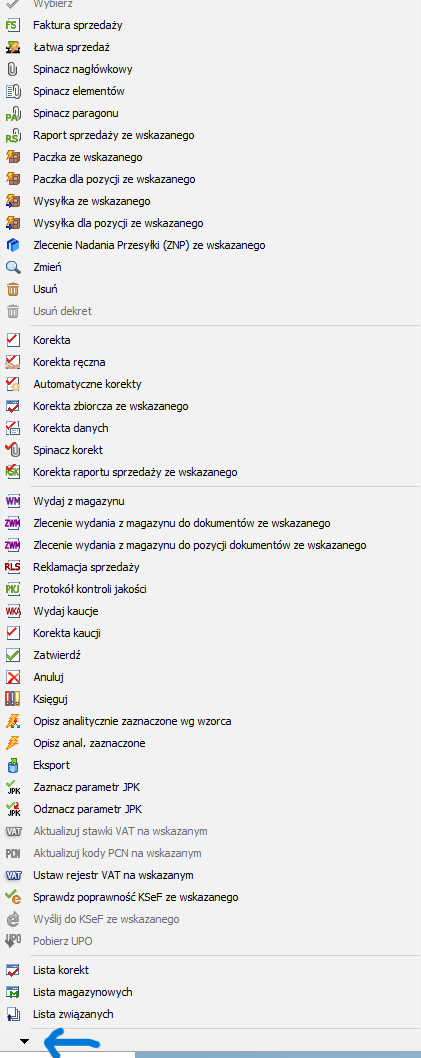Image resolution: width=421 pixels, height=1058 pixels.
Task: Click the RLS icon for Reklamacja sprzedaży
Action: [x=13, y=567]
